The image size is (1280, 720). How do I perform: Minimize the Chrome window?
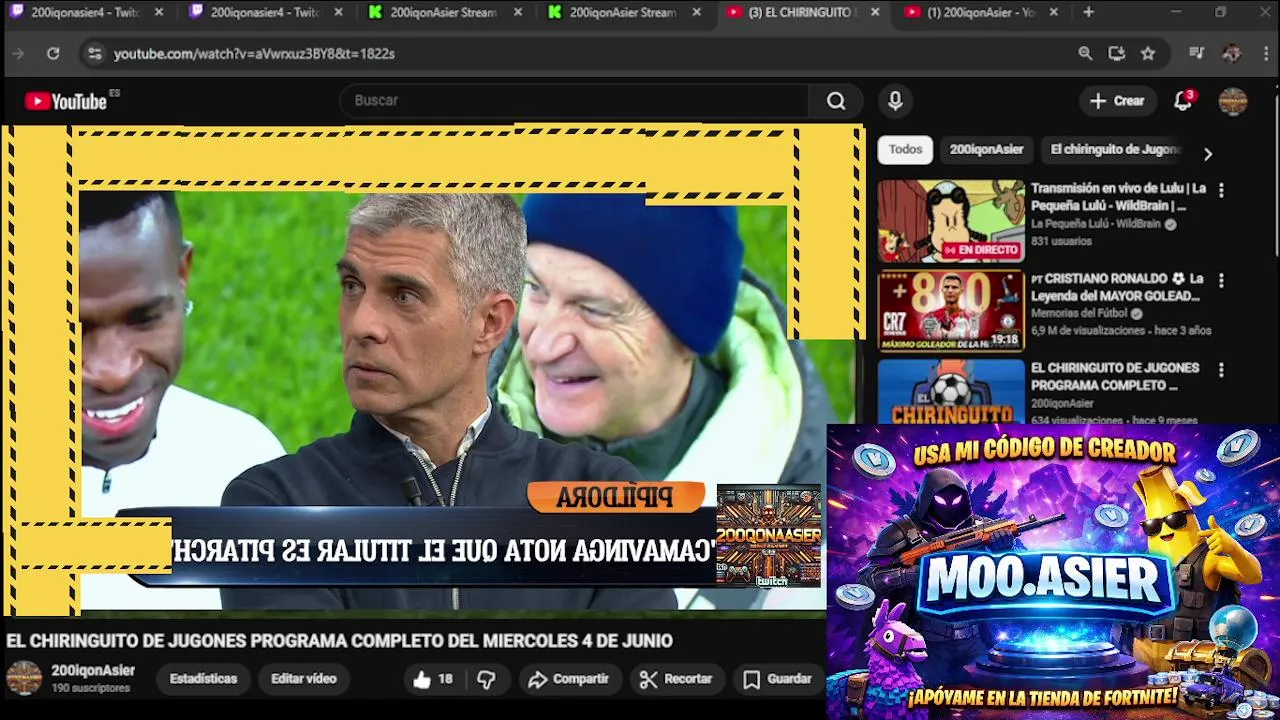tap(1176, 13)
